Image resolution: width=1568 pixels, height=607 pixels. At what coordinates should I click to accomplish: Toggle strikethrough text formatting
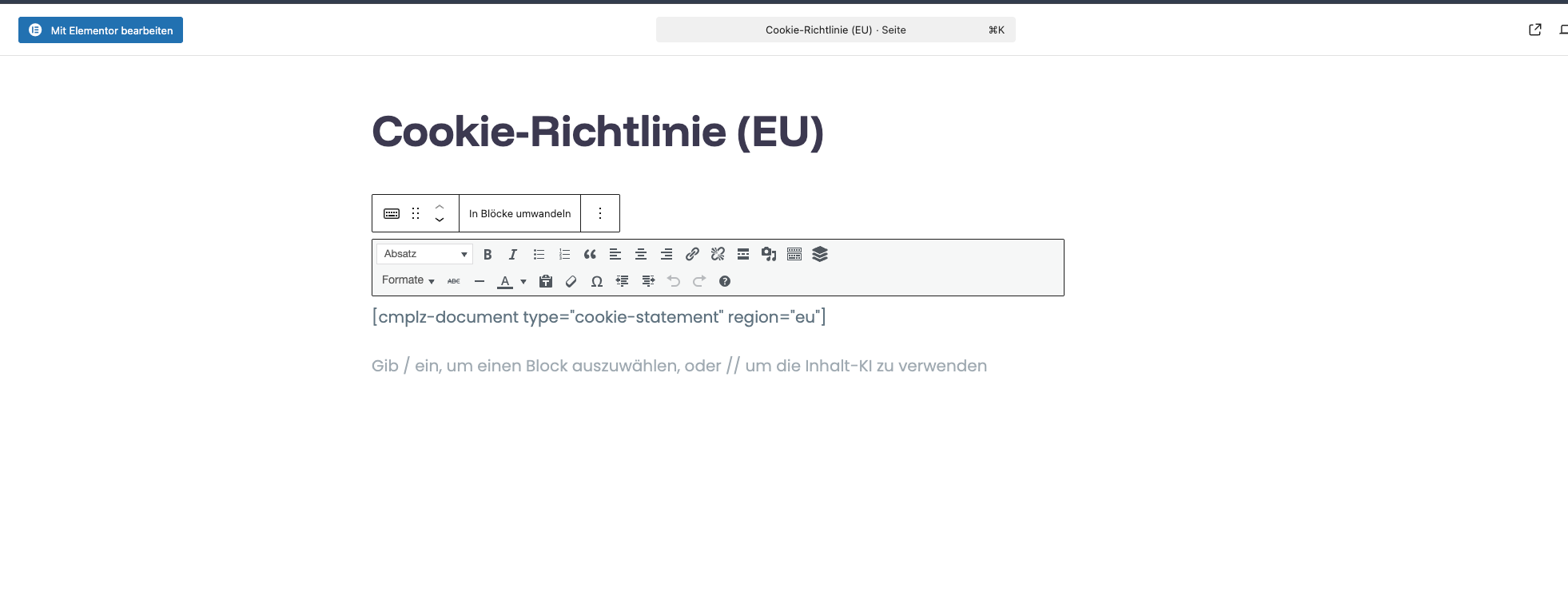pyautogui.click(x=454, y=281)
